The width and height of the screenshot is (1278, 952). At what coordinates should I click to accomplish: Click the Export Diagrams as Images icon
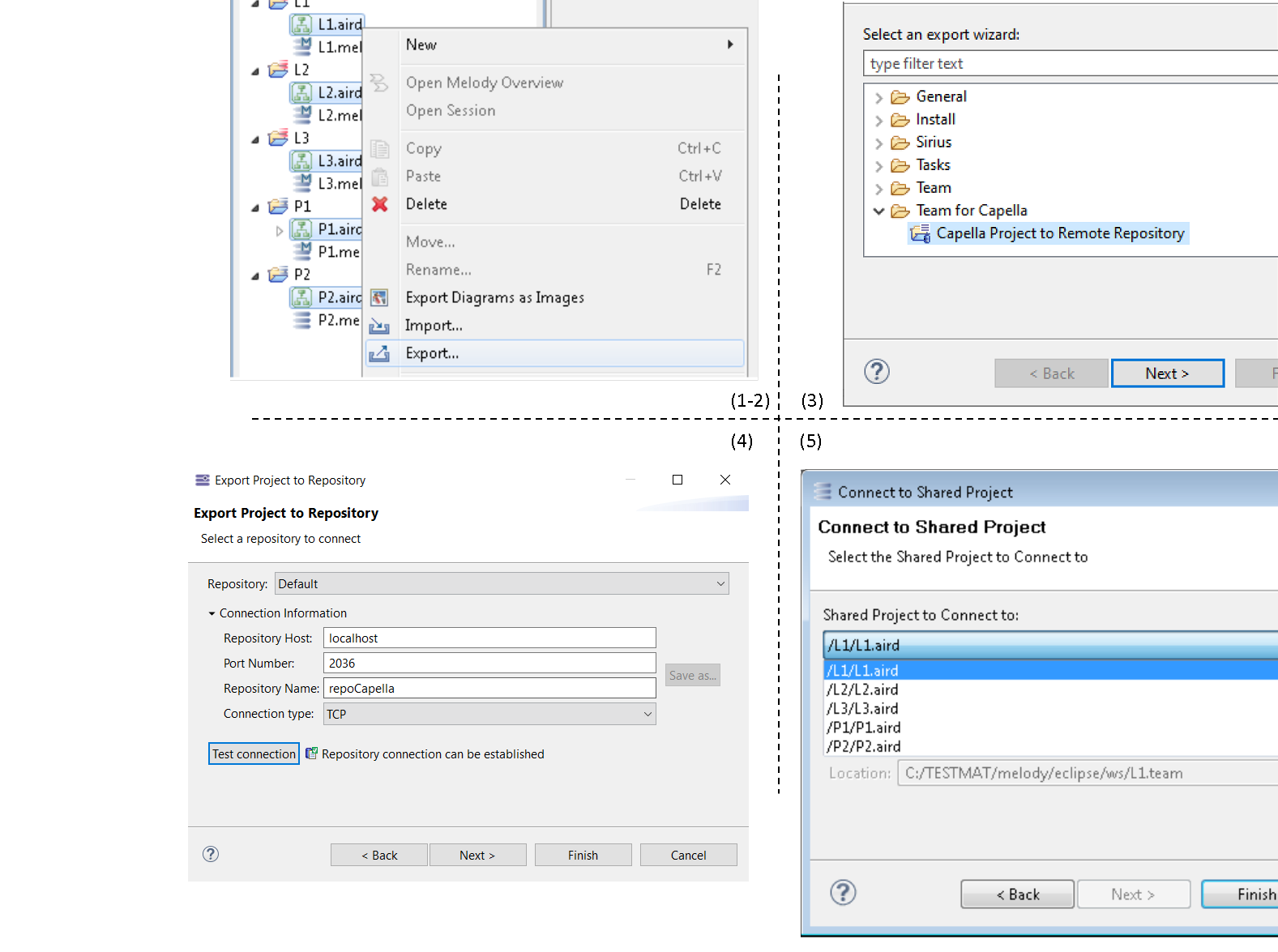[x=379, y=298]
